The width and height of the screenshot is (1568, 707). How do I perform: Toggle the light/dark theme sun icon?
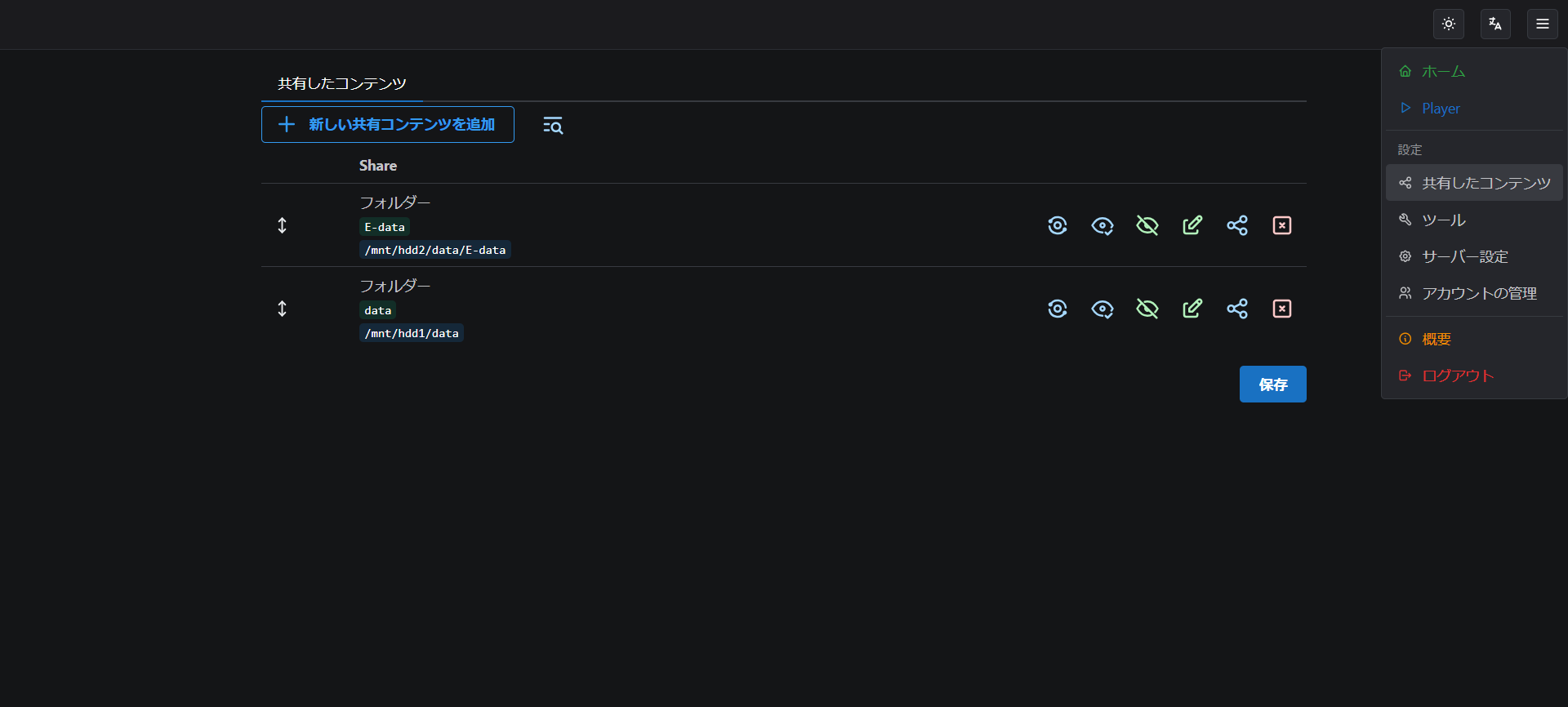1448,24
